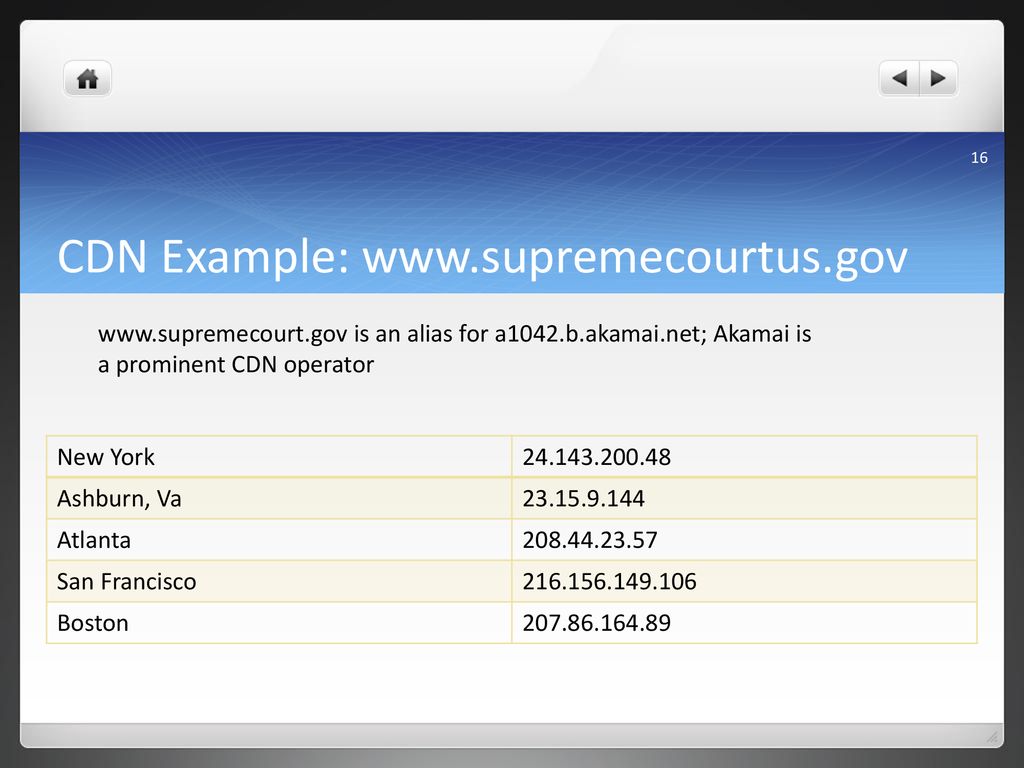Screen dimensions: 1024x768
Task: Click the 23.15.9.144 IP cell
Action: pos(744,498)
